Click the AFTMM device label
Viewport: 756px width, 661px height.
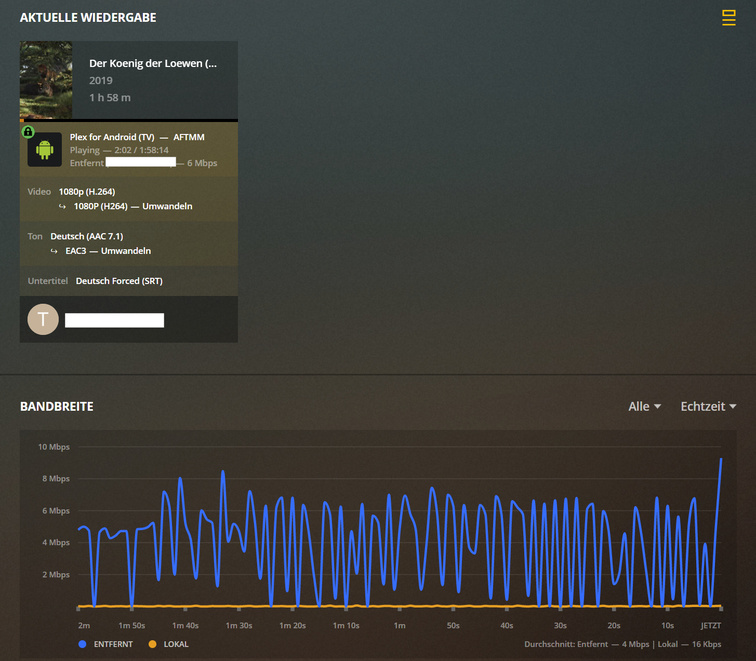pos(189,137)
